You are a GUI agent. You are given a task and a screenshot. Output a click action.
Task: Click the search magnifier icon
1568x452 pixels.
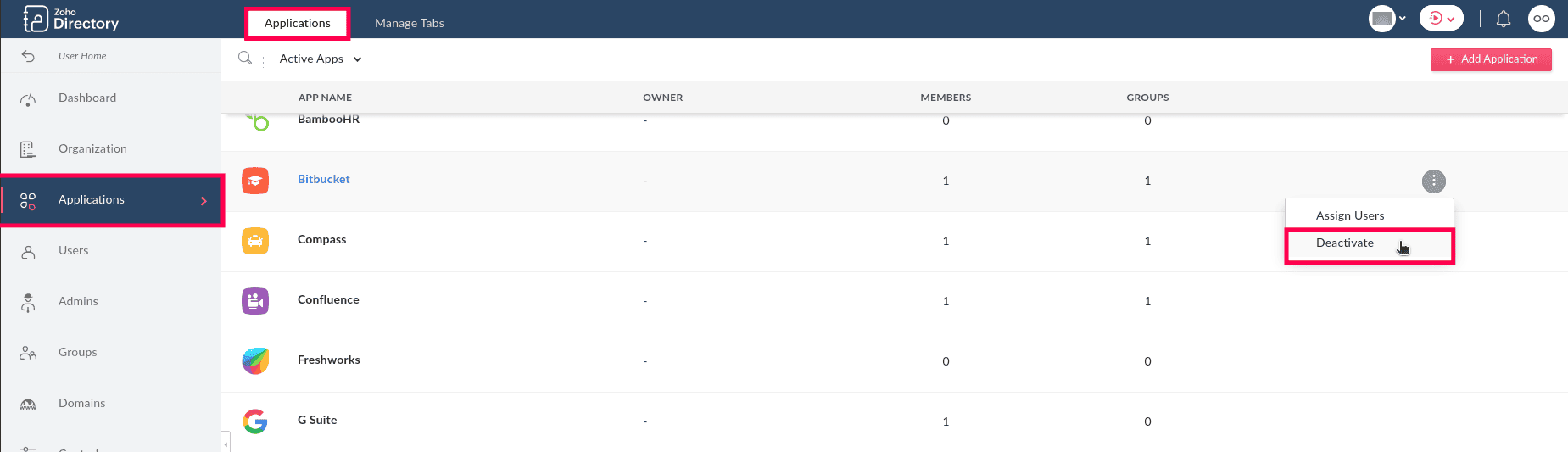pos(245,59)
